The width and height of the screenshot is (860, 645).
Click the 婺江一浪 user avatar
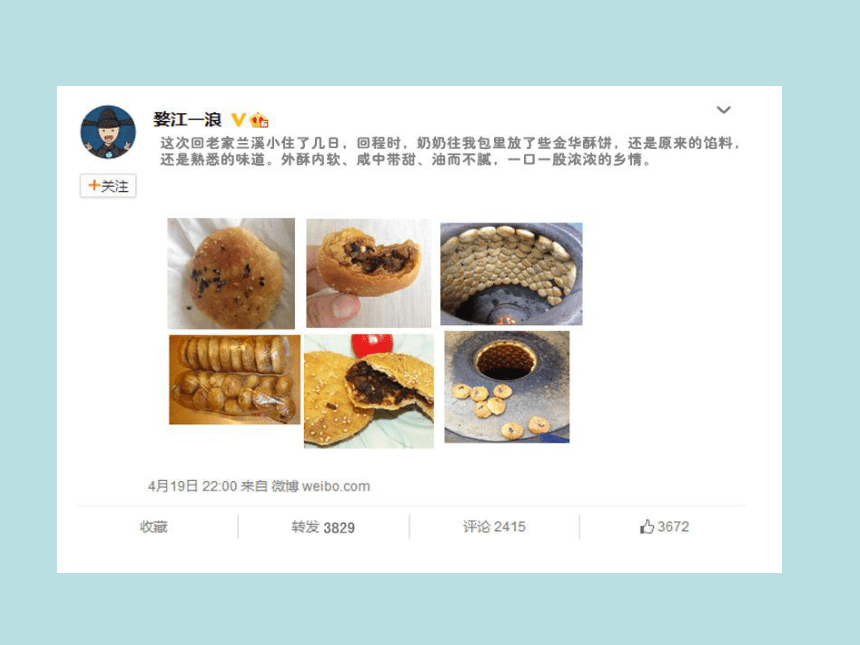[108, 132]
